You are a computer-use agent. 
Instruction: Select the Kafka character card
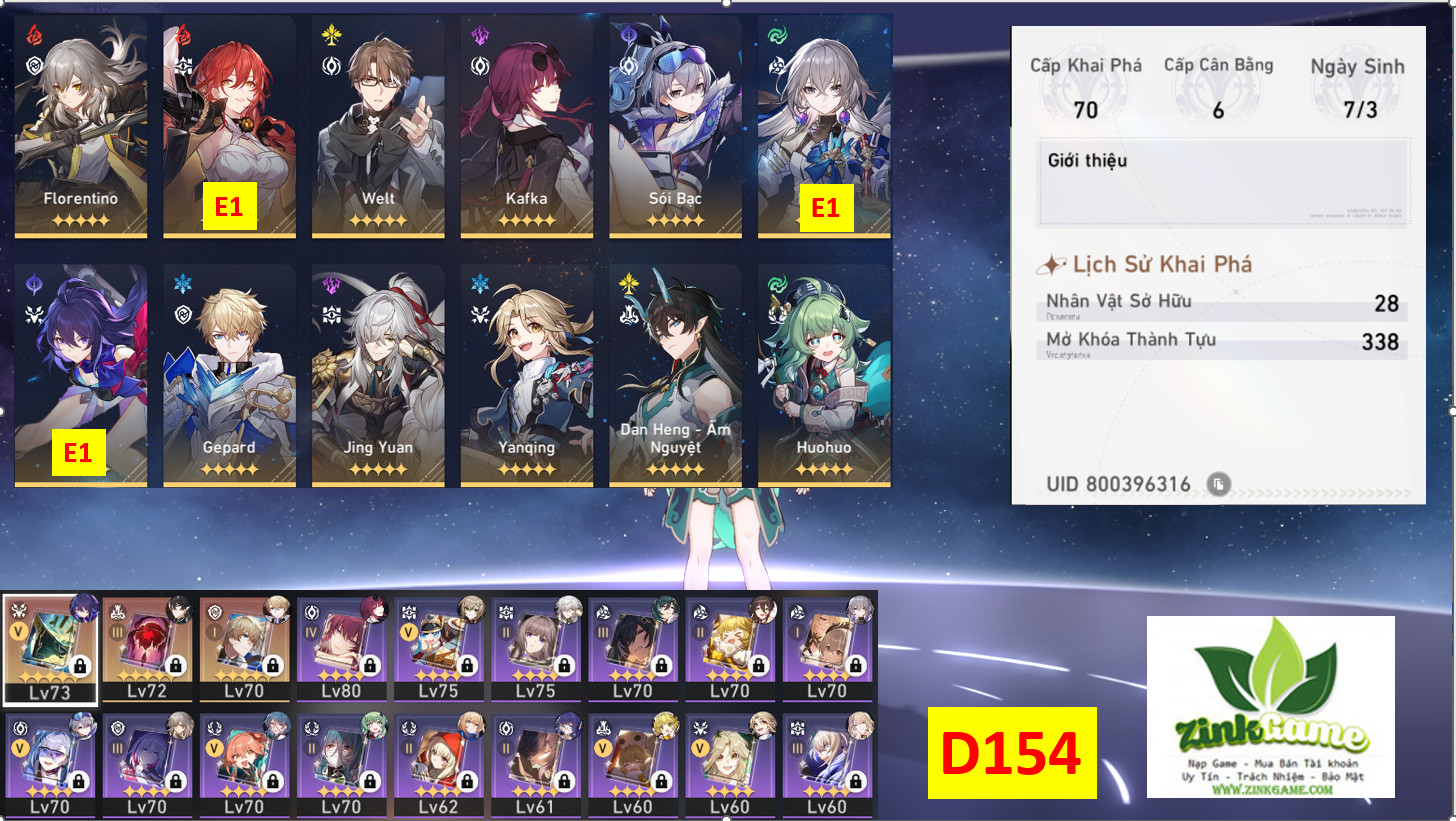click(526, 126)
